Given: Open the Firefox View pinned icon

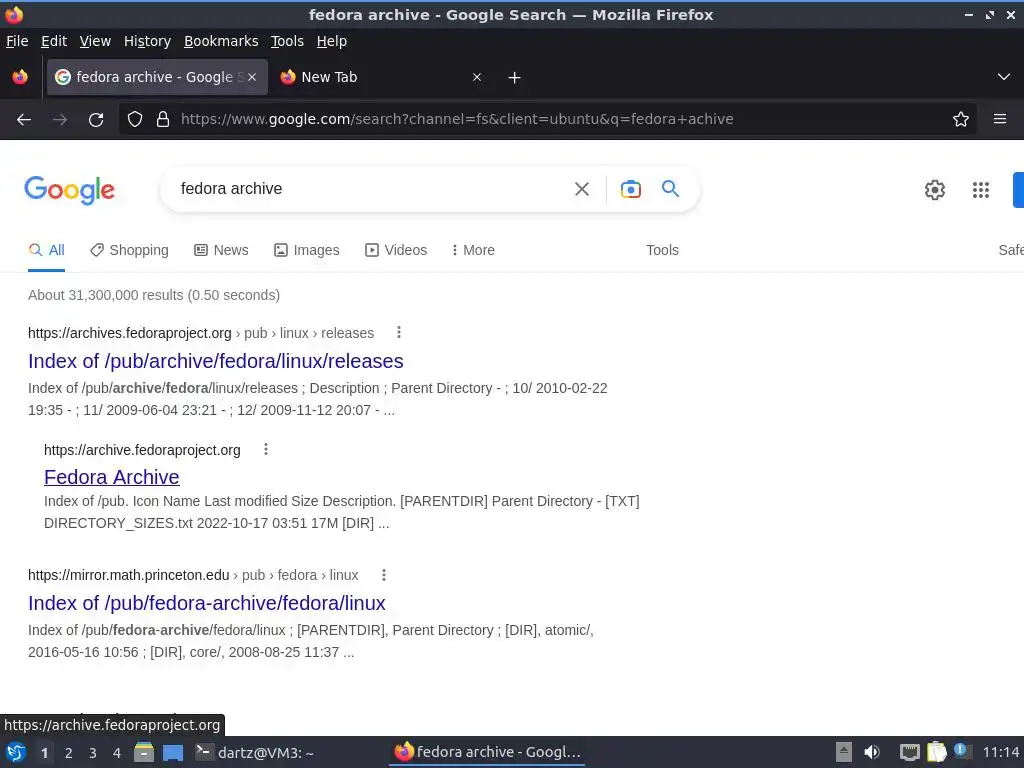Looking at the screenshot, I should [x=20, y=77].
